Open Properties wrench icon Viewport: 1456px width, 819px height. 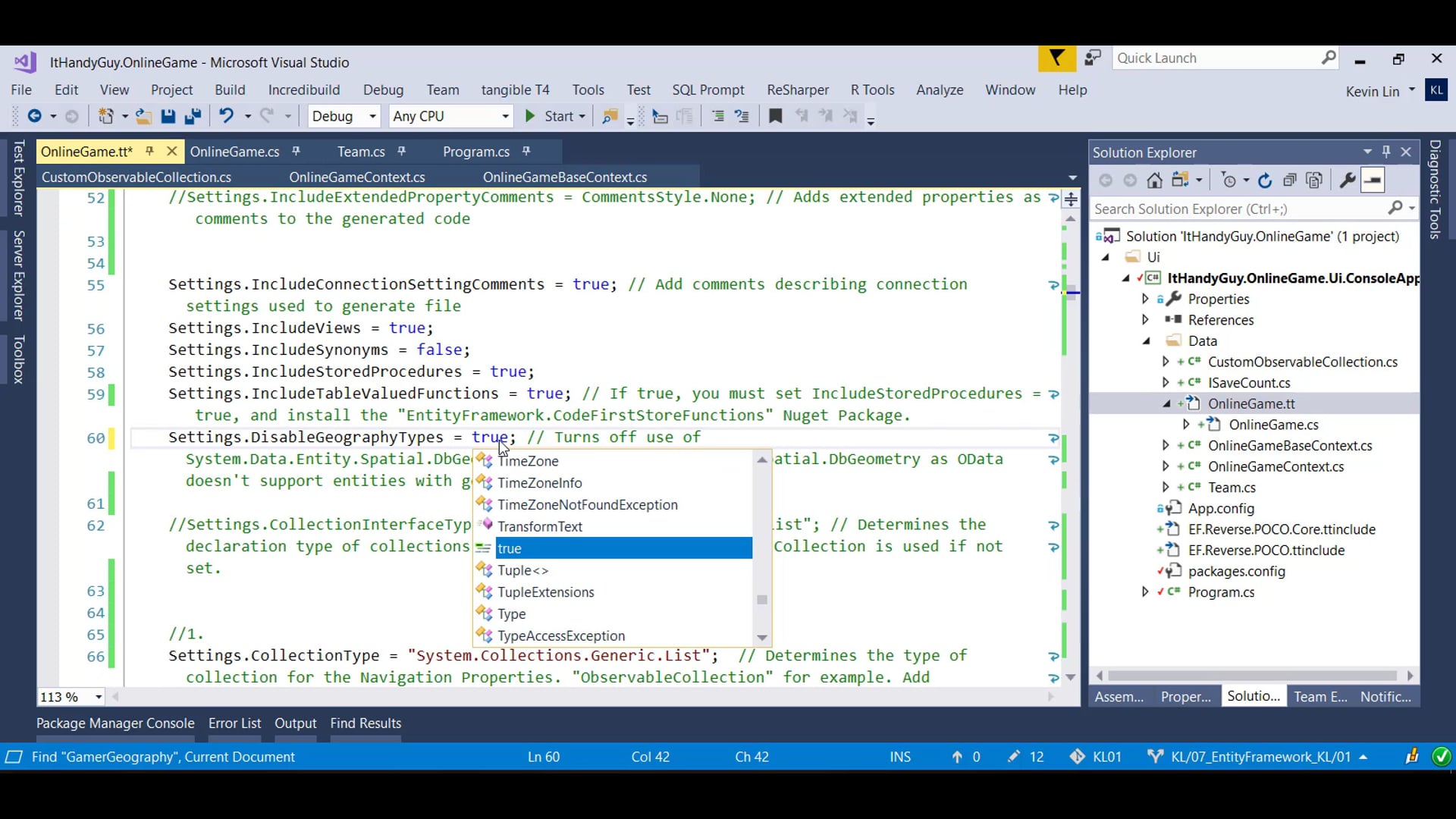(1348, 180)
